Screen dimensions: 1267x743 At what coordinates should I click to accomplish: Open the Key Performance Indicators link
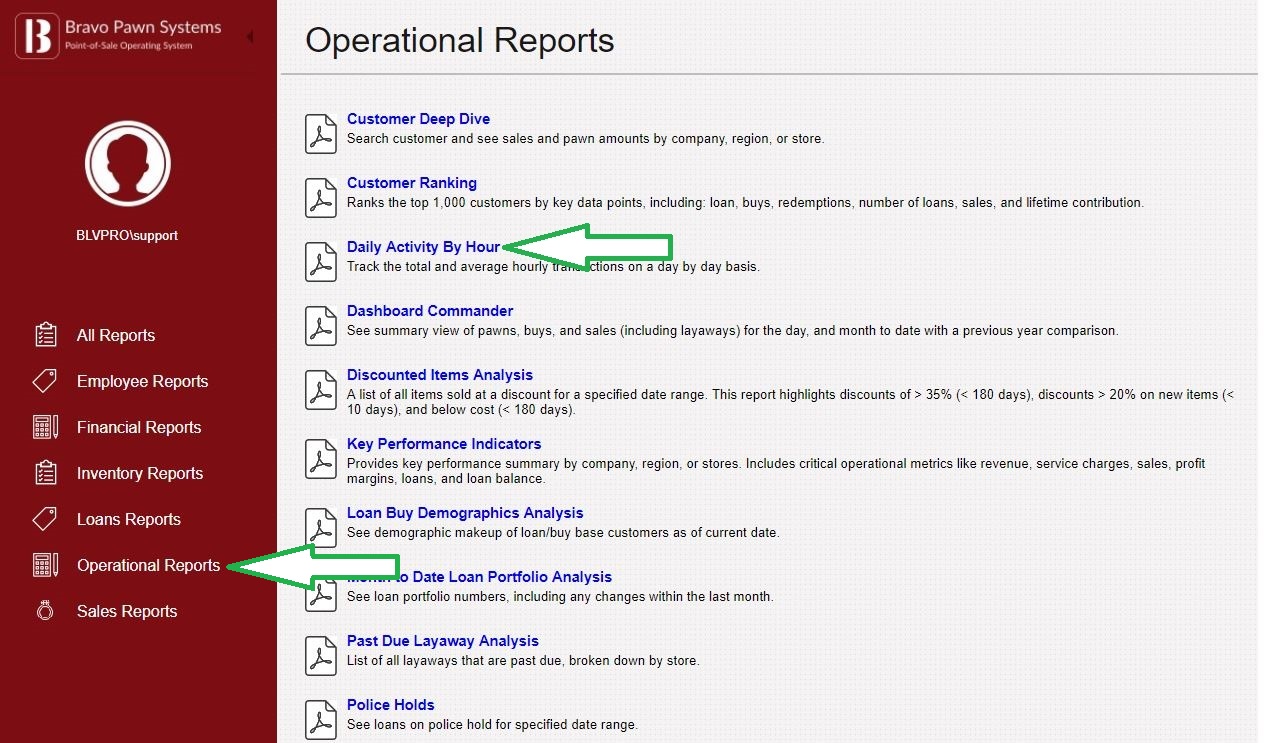click(x=444, y=444)
